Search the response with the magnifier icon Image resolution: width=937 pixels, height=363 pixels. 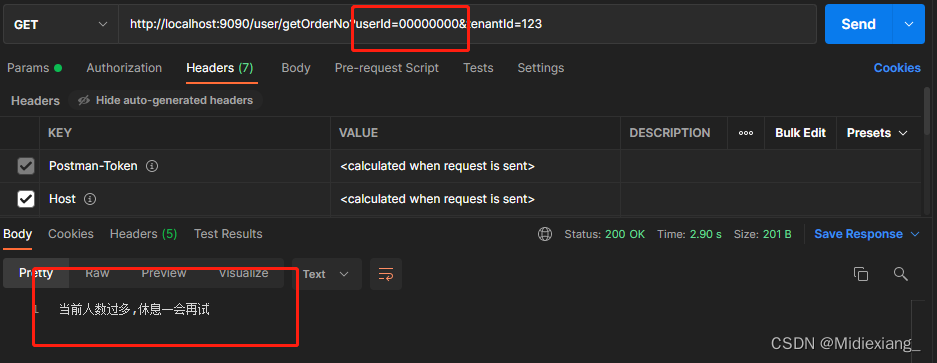[x=901, y=274]
